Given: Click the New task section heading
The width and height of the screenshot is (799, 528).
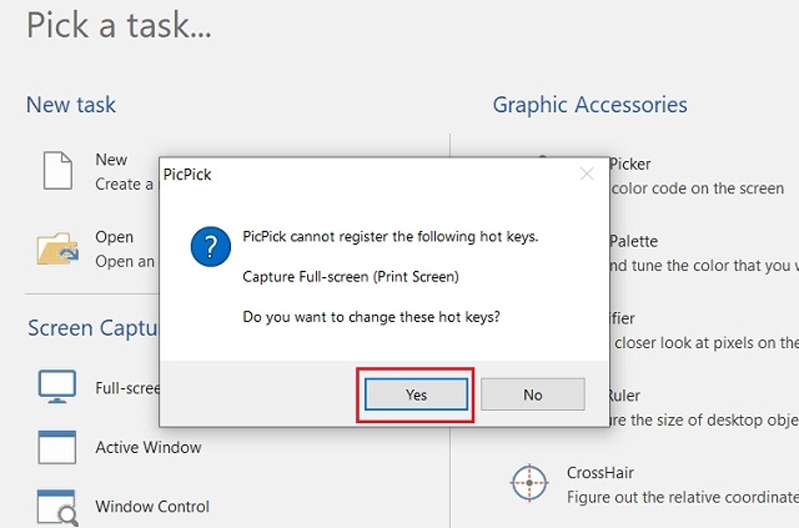Looking at the screenshot, I should [71, 105].
